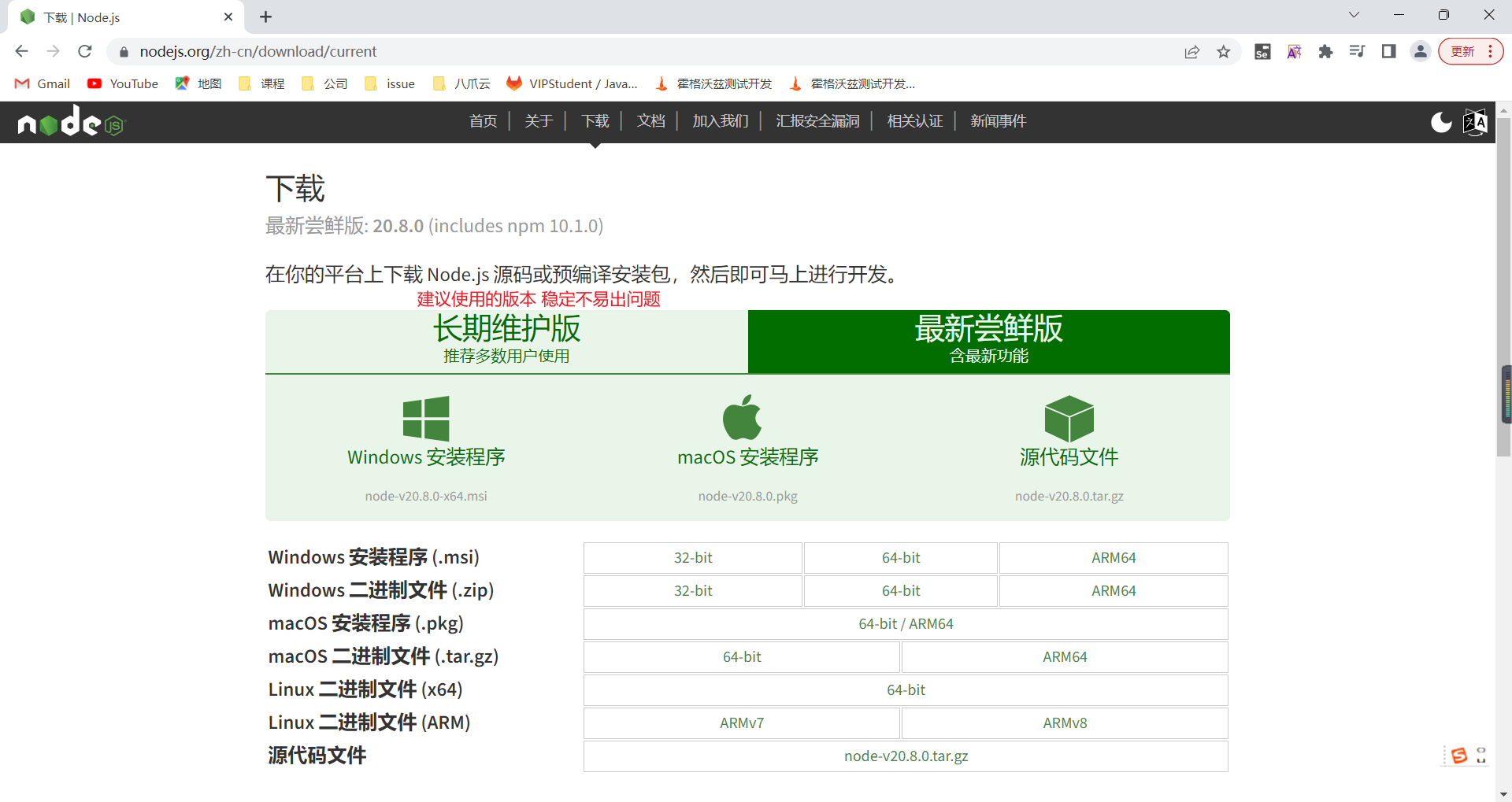Open the 课程 bookmark folder
This screenshot has height=802, width=1512.
(261, 83)
